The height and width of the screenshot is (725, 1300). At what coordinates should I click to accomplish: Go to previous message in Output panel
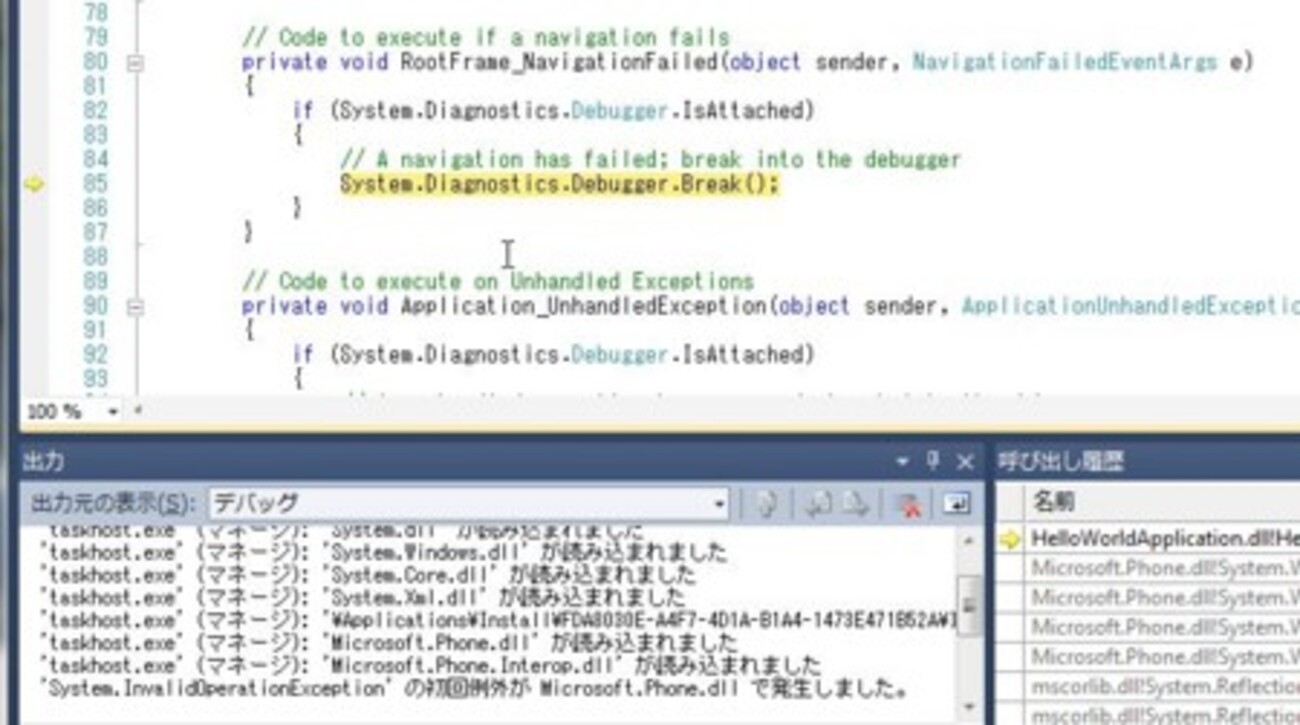(x=819, y=504)
